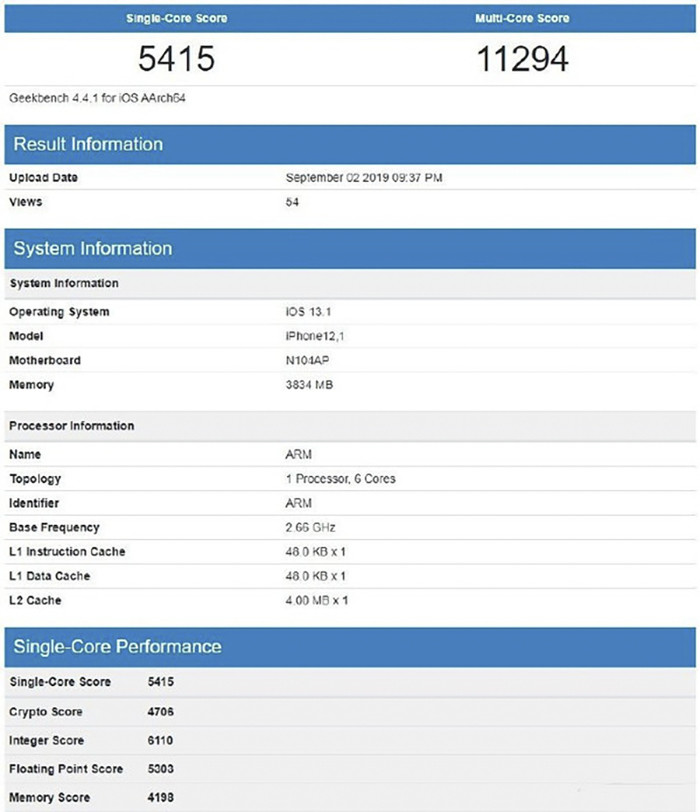The width and height of the screenshot is (700, 812).
Task: Click the Views count 54
Action: pos(292,202)
